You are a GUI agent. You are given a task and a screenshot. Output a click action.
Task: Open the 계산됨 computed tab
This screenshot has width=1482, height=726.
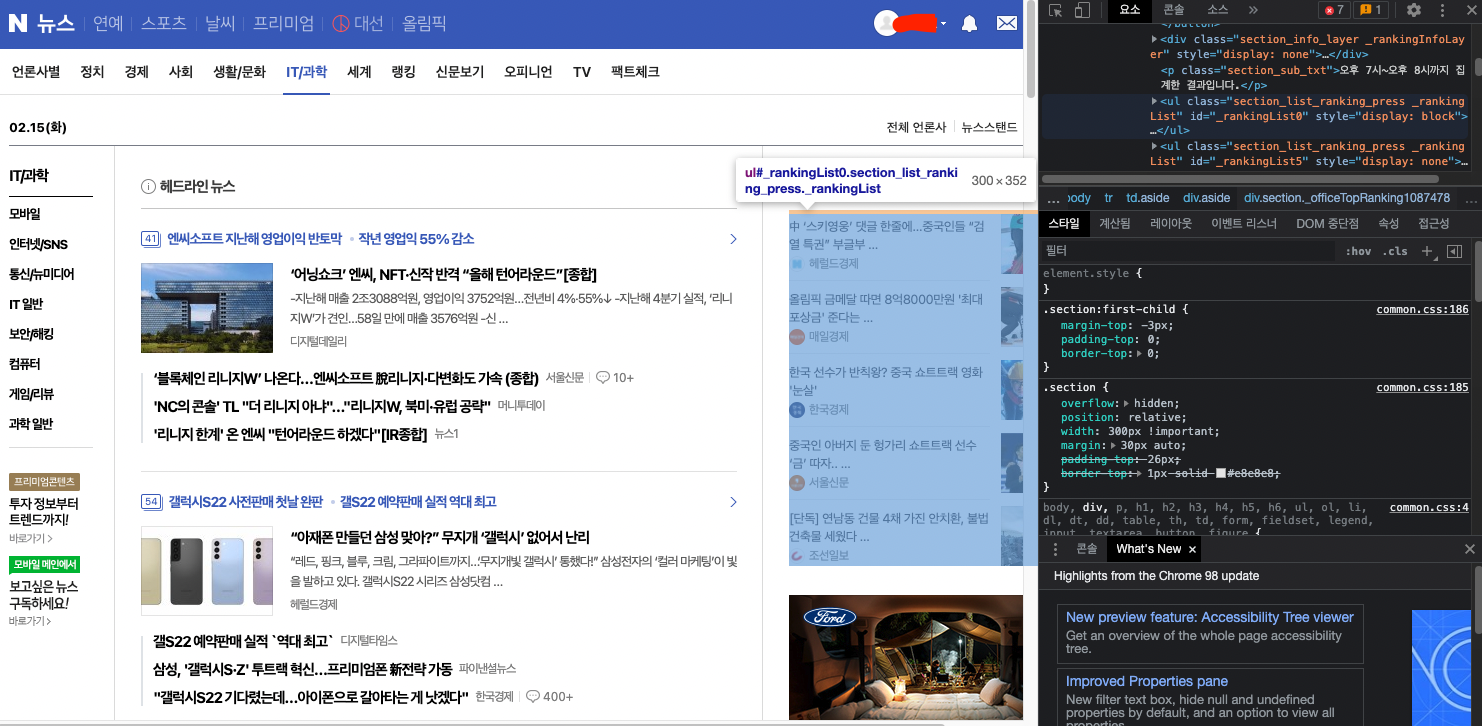(x=1114, y=224)
